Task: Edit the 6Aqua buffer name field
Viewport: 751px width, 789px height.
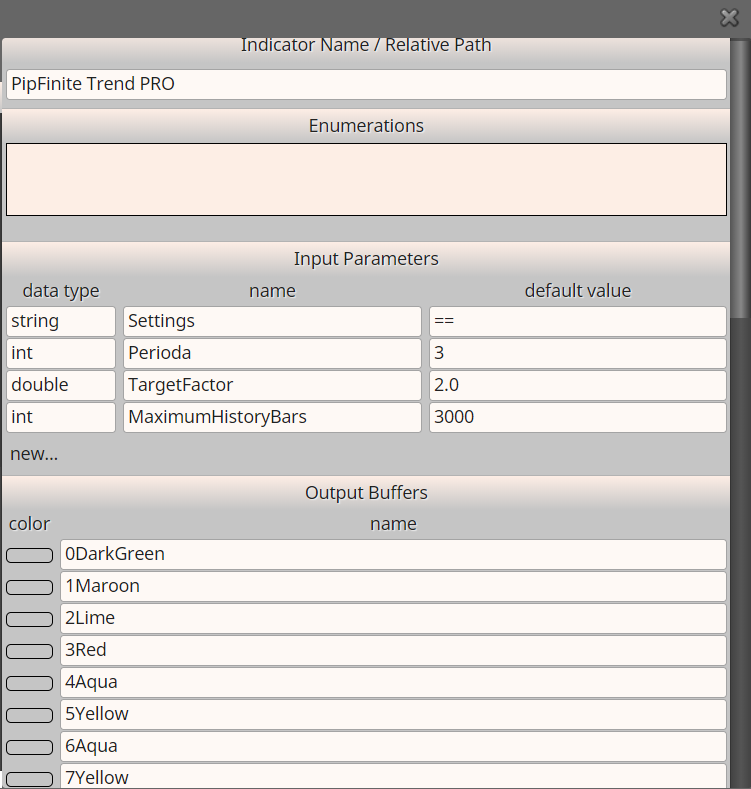Action: [393, 746]
